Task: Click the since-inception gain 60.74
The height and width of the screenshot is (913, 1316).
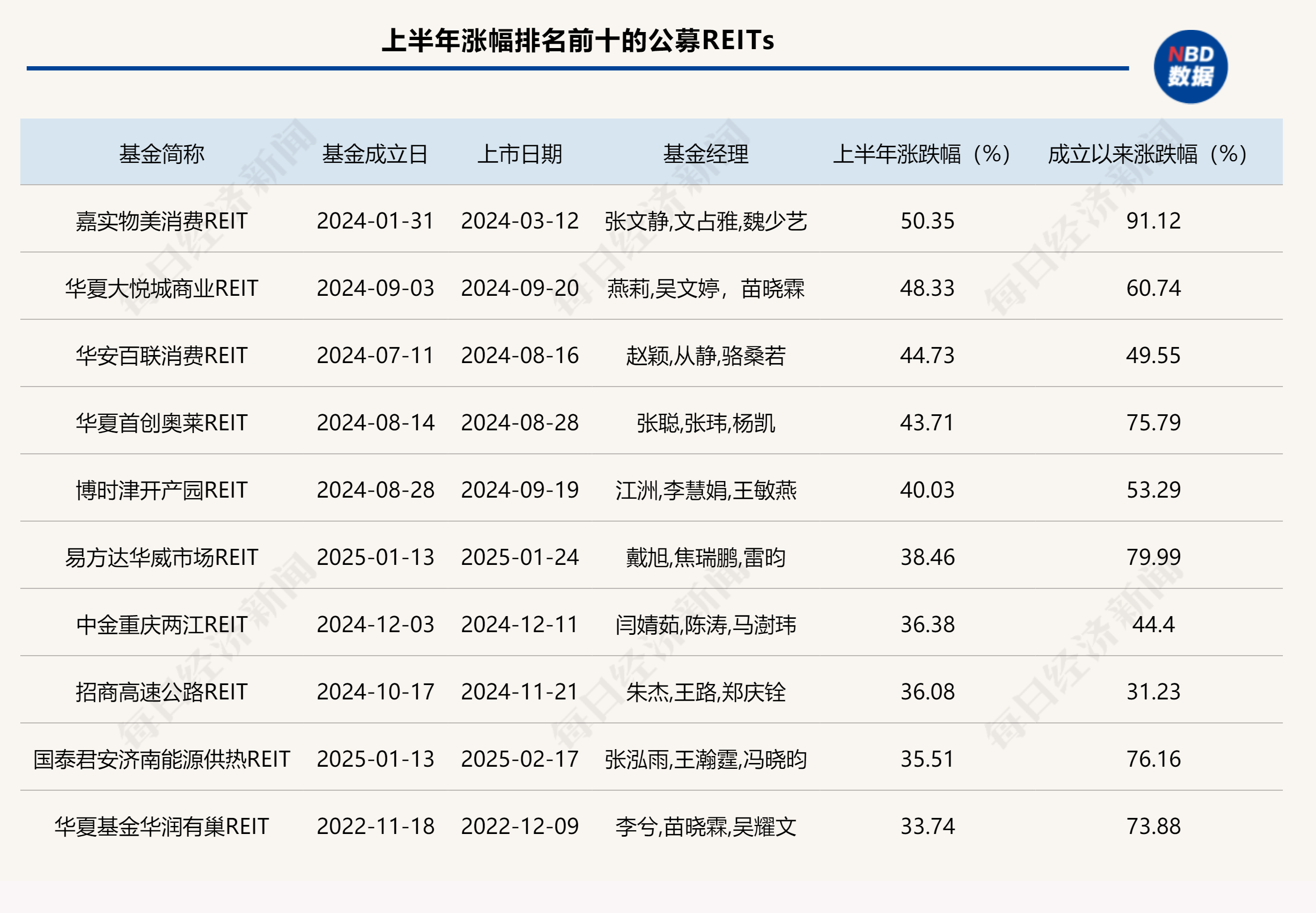Action: (1153, 288)
